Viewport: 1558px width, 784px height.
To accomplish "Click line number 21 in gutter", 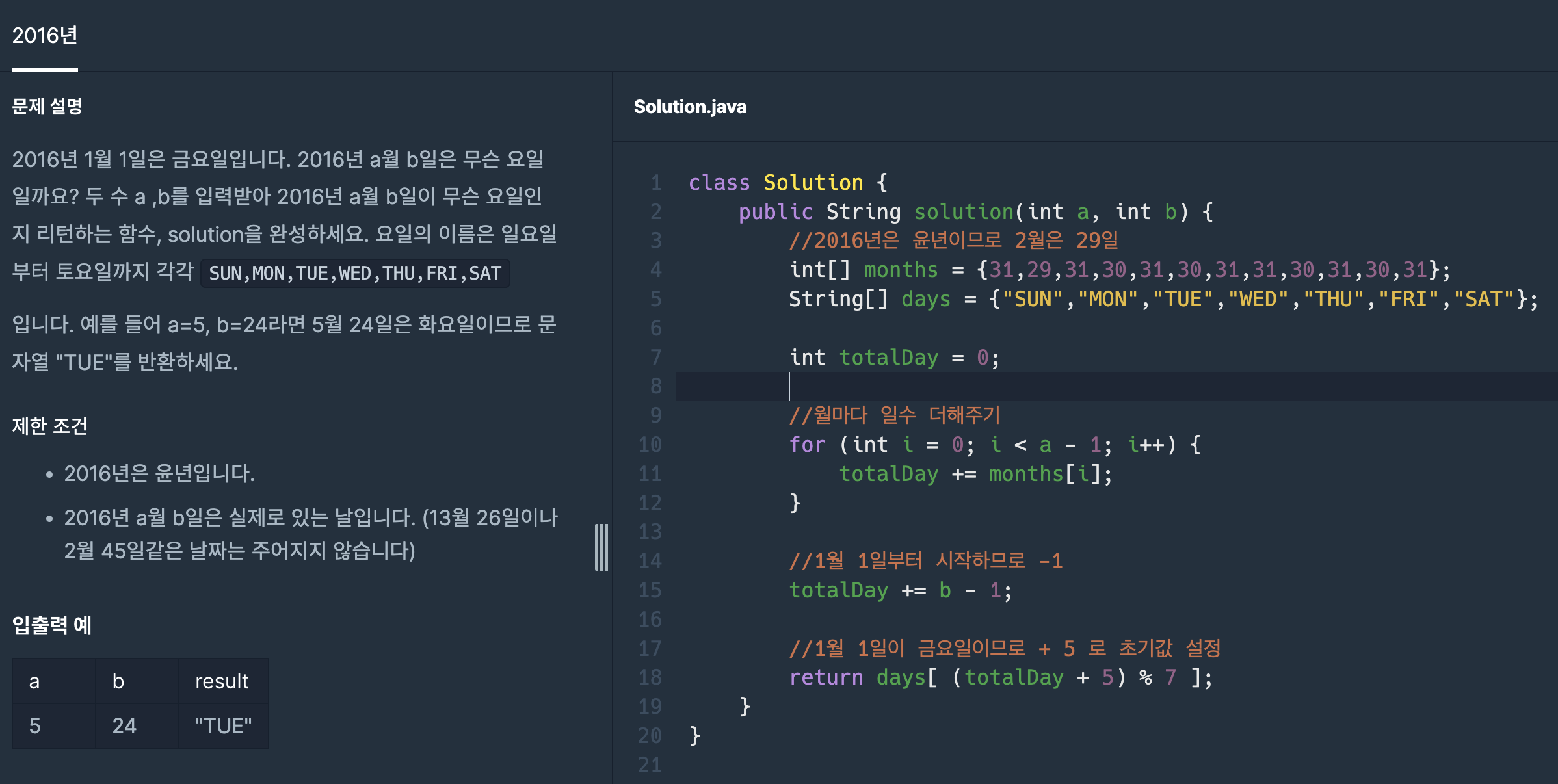I will [x=650, y=765].
